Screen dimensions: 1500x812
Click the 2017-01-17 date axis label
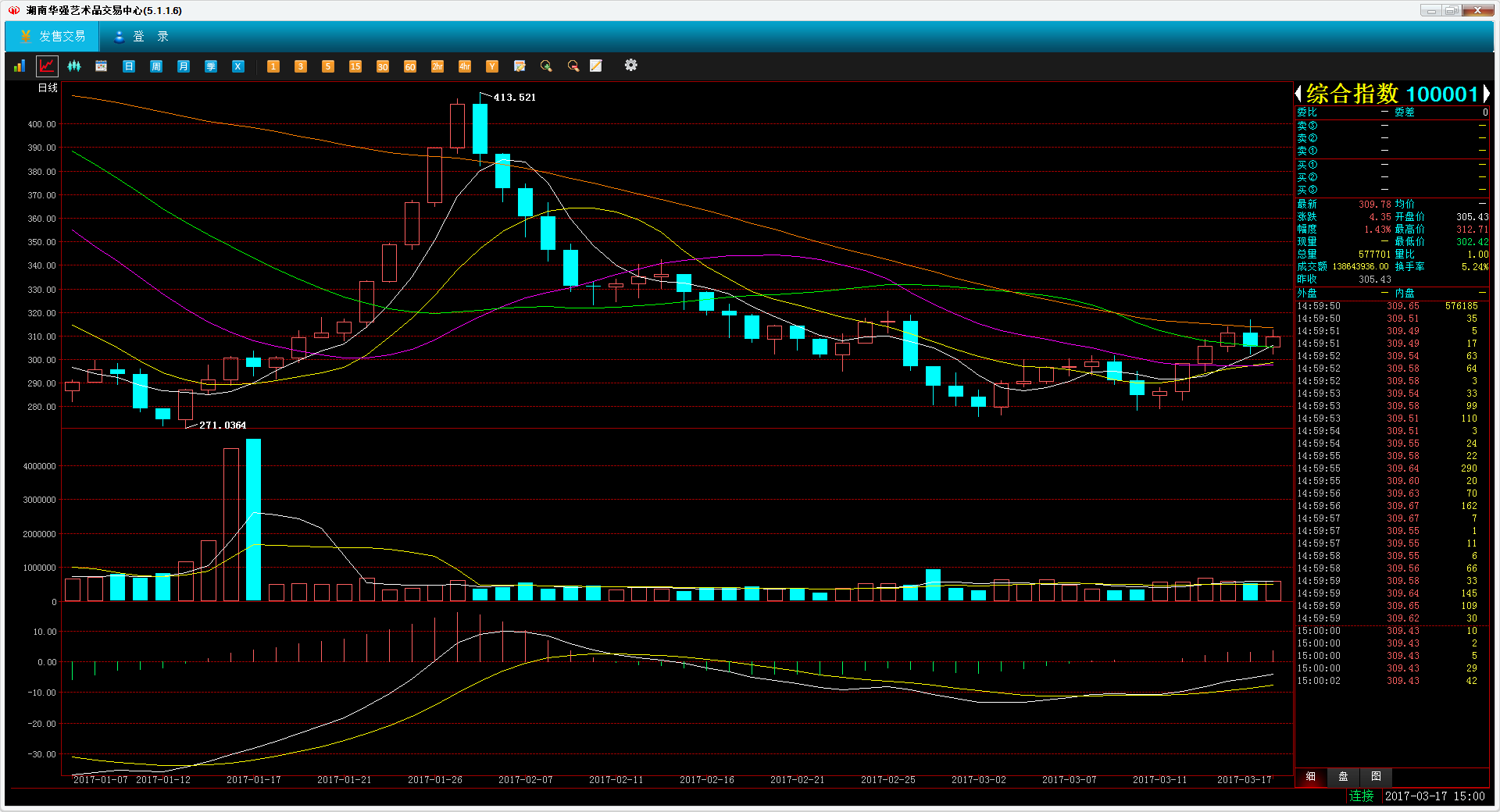point(254,780)
